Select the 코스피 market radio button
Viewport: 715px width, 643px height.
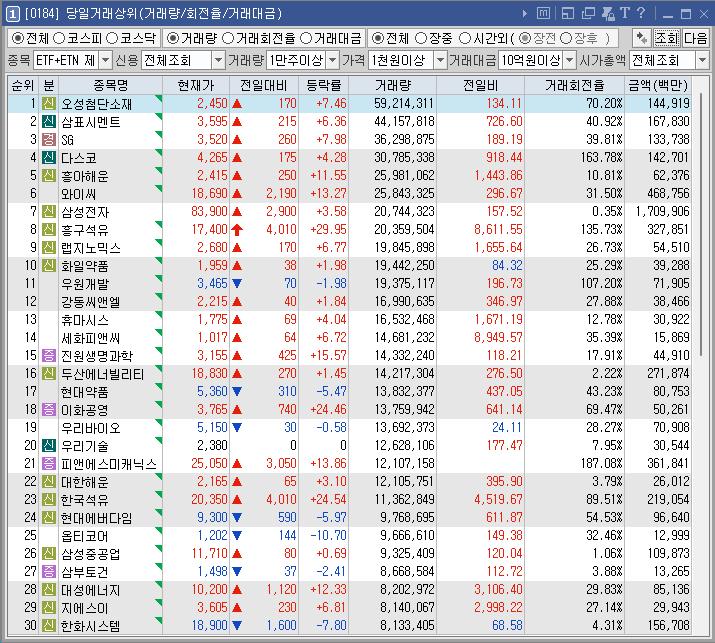point(59,38)
